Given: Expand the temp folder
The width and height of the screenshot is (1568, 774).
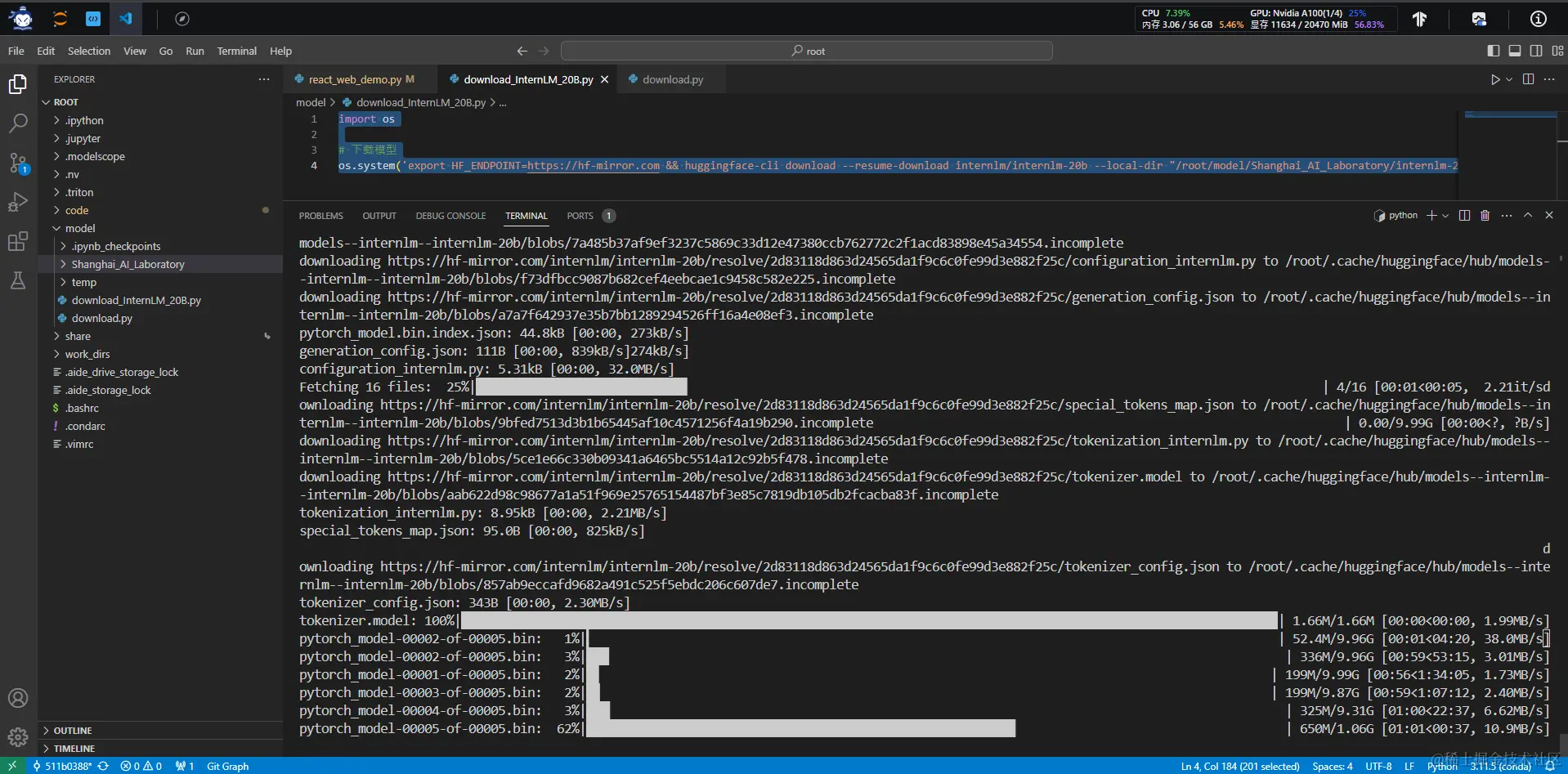Looking at the screenshot, I should pyautogui.click(x=160, y=282).
